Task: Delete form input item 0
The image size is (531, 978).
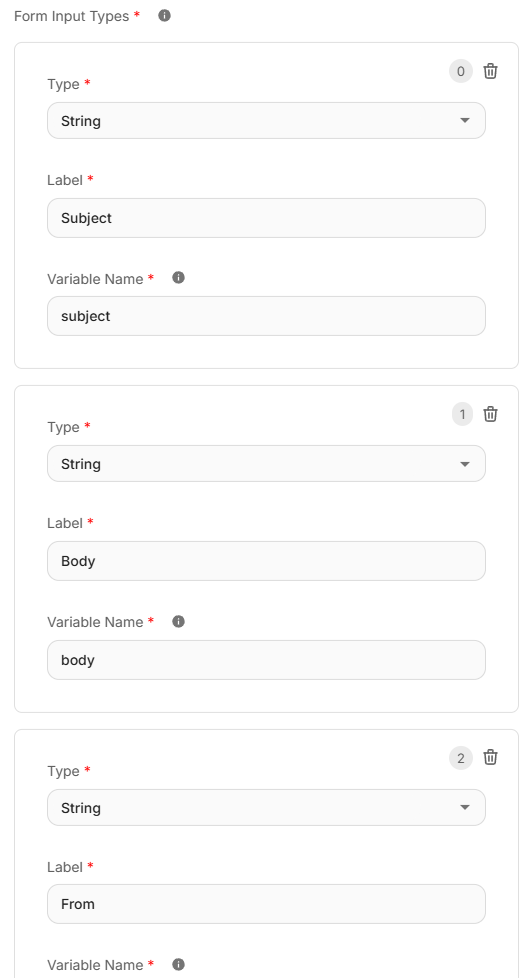Action: [490, 71]
